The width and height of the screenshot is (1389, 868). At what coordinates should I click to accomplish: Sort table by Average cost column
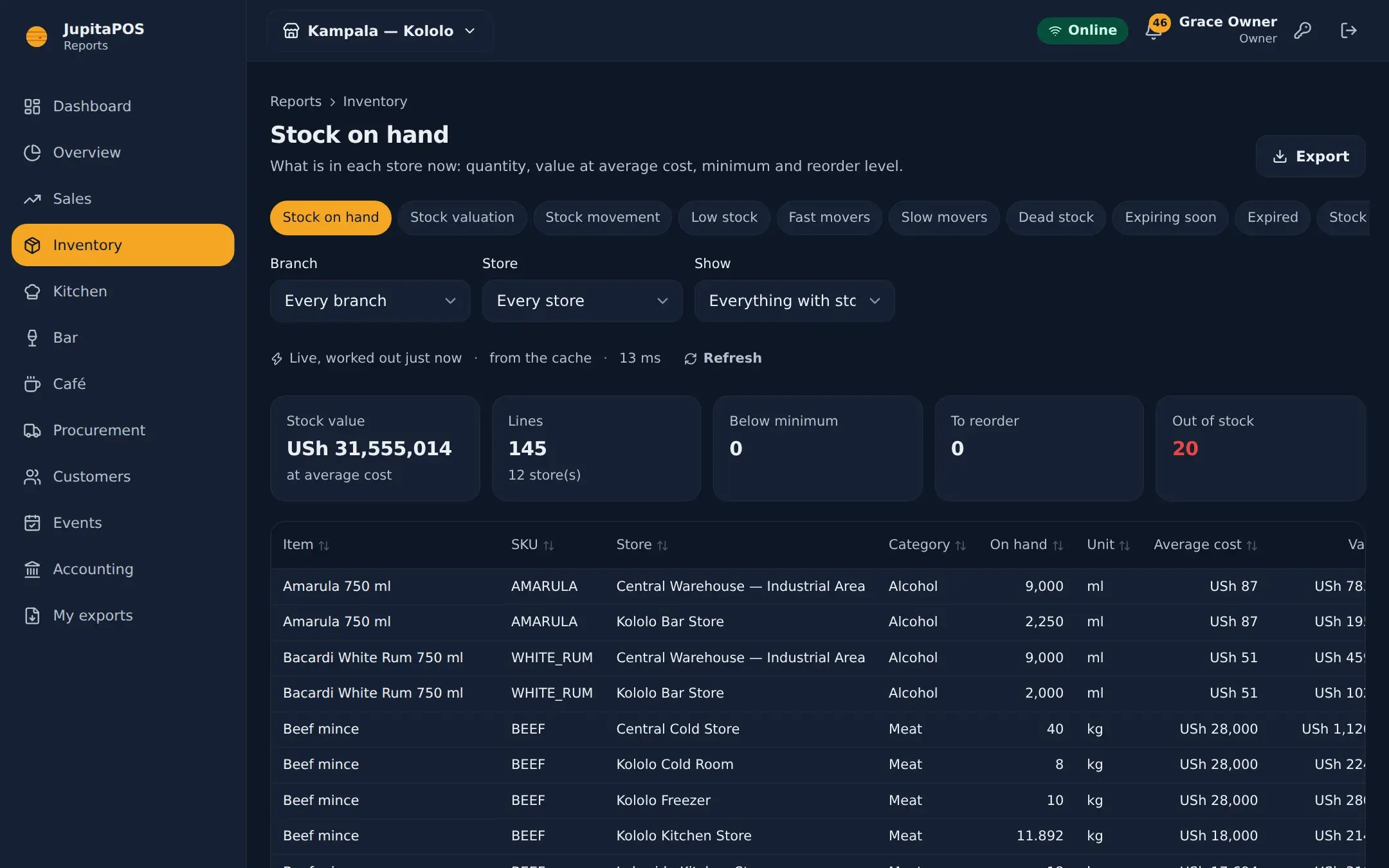(x=1206, y=545)
